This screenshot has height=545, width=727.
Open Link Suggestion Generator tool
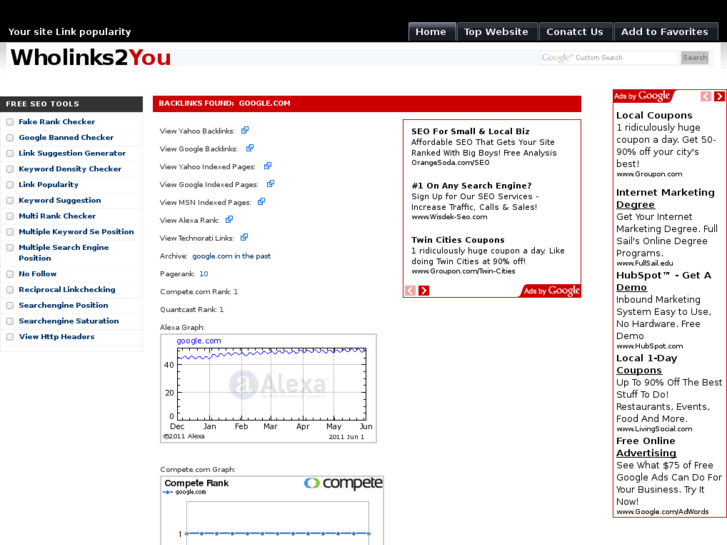[72, 153]
